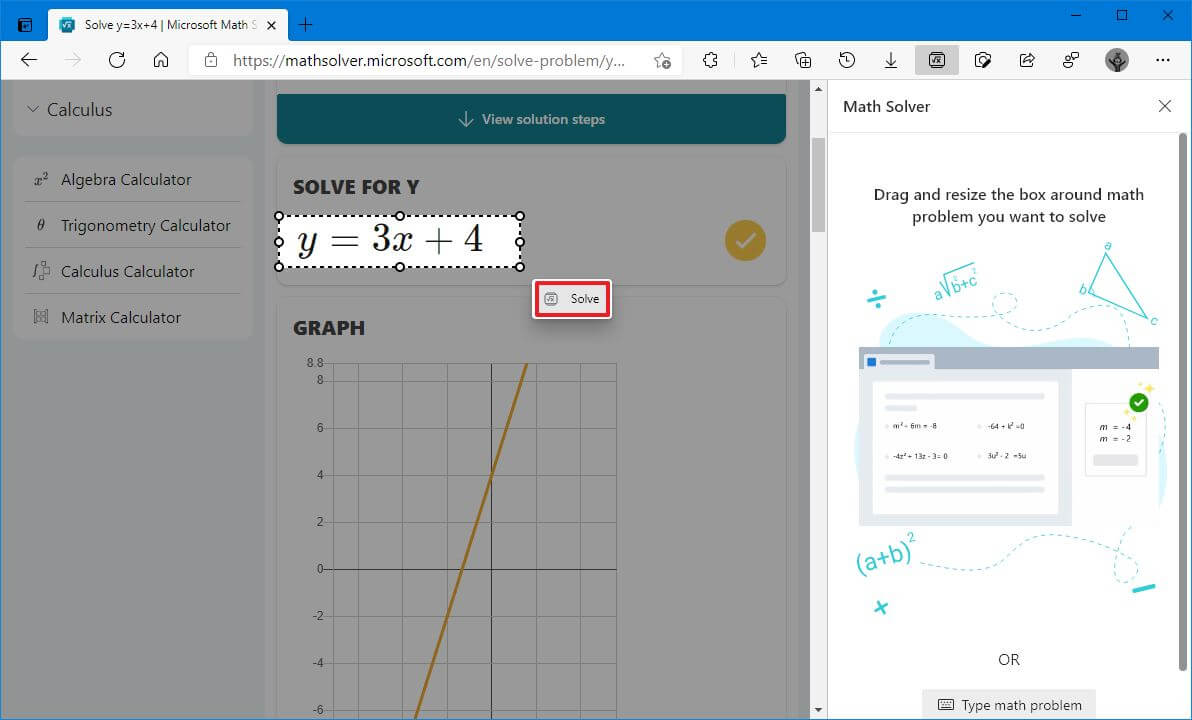View browsing History via the clock icon

[847, 60]
